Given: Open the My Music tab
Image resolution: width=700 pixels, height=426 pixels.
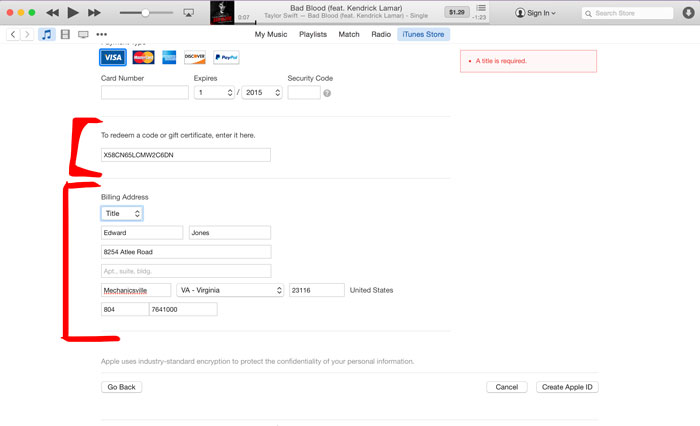Looking at the screenshot, I should (271, 34).
